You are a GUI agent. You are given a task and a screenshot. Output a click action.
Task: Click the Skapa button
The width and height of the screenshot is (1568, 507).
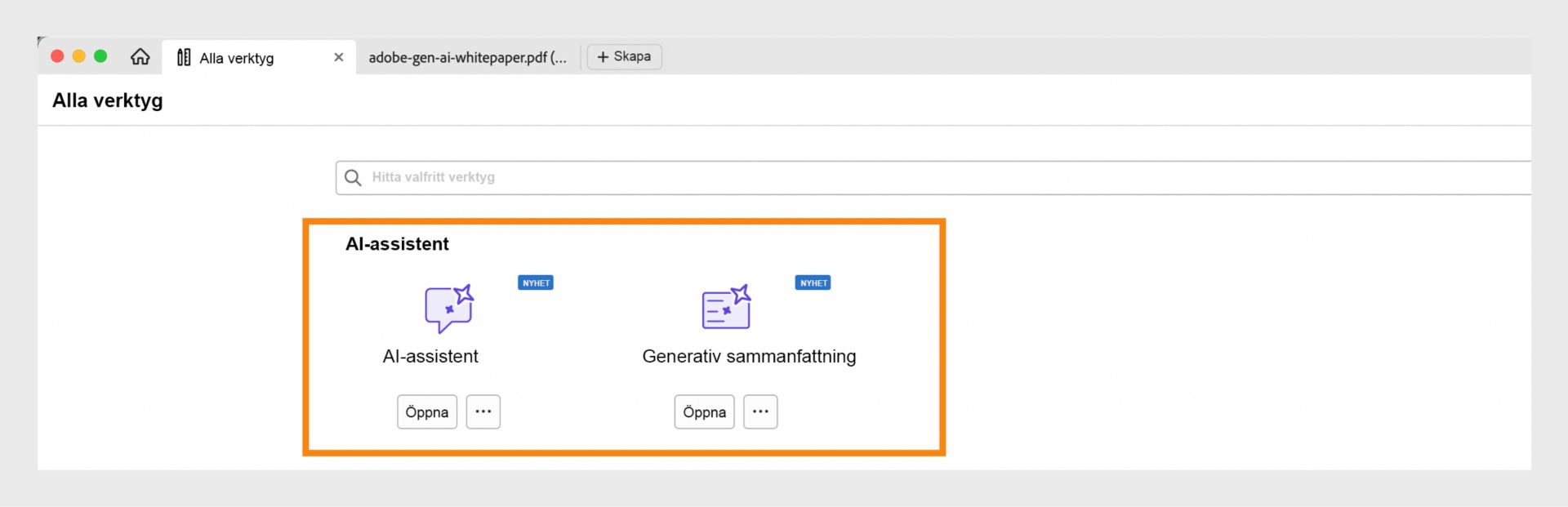tap(624, 56)
